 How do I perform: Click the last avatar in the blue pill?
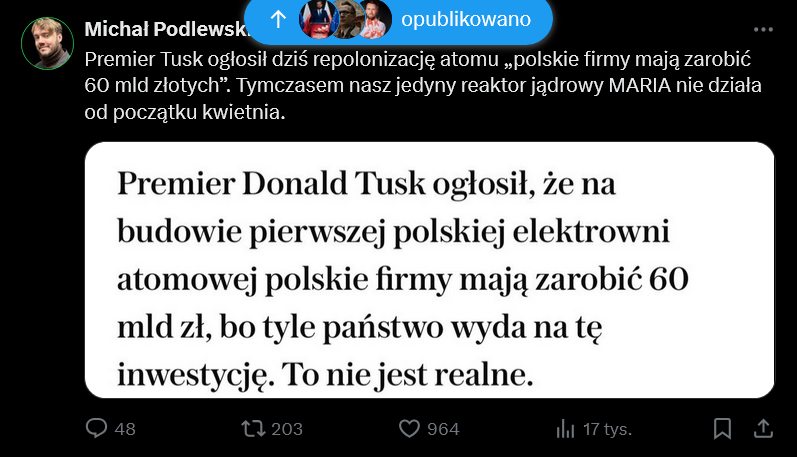(x=374, y=20)
